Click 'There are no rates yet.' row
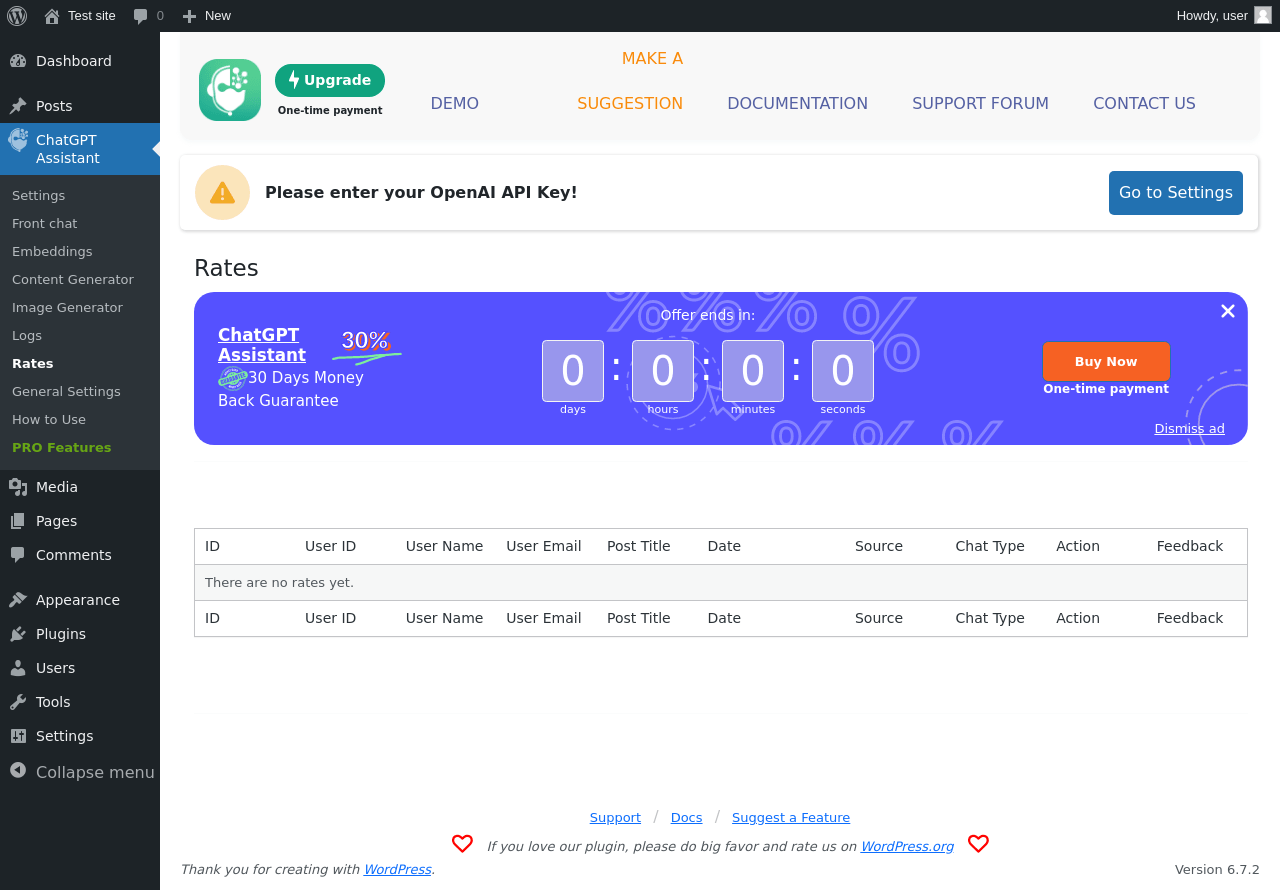Screen dimensions: 1280x890 pyautogui.click(x=721, y=583)
